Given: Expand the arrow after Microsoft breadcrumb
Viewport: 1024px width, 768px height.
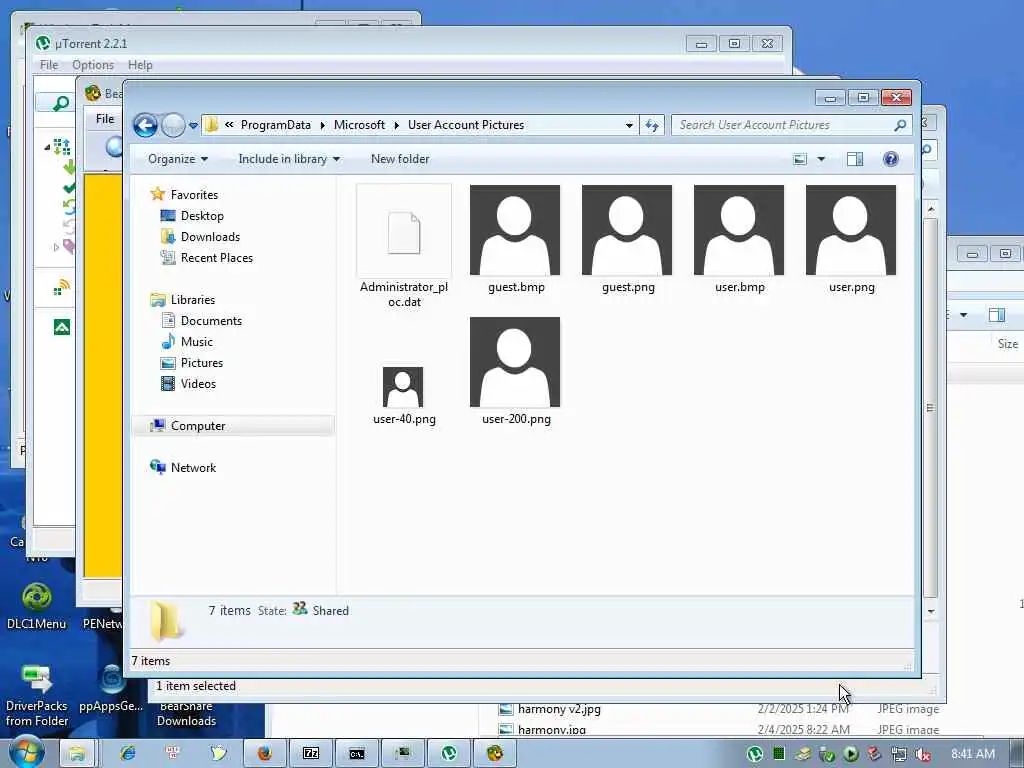Looking at the screenshot, I should [396, 125].
